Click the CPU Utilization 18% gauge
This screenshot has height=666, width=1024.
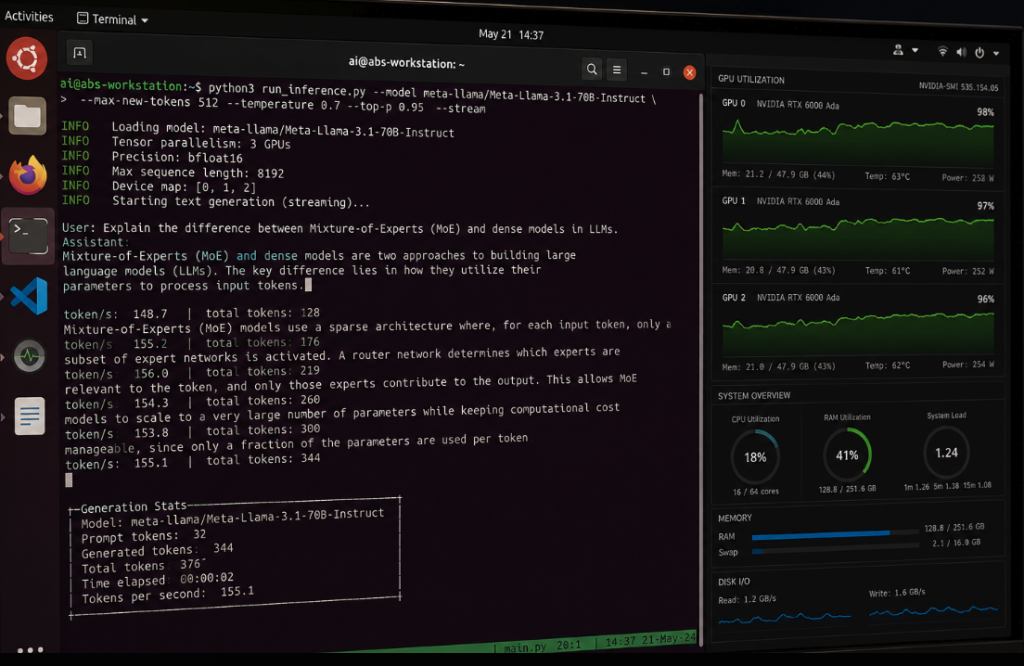point(755,456)
